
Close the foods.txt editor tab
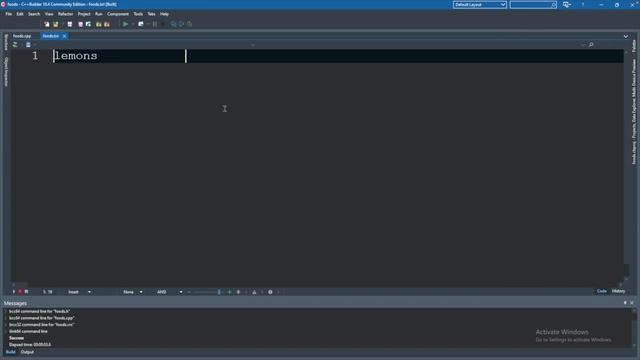[64, 36]
